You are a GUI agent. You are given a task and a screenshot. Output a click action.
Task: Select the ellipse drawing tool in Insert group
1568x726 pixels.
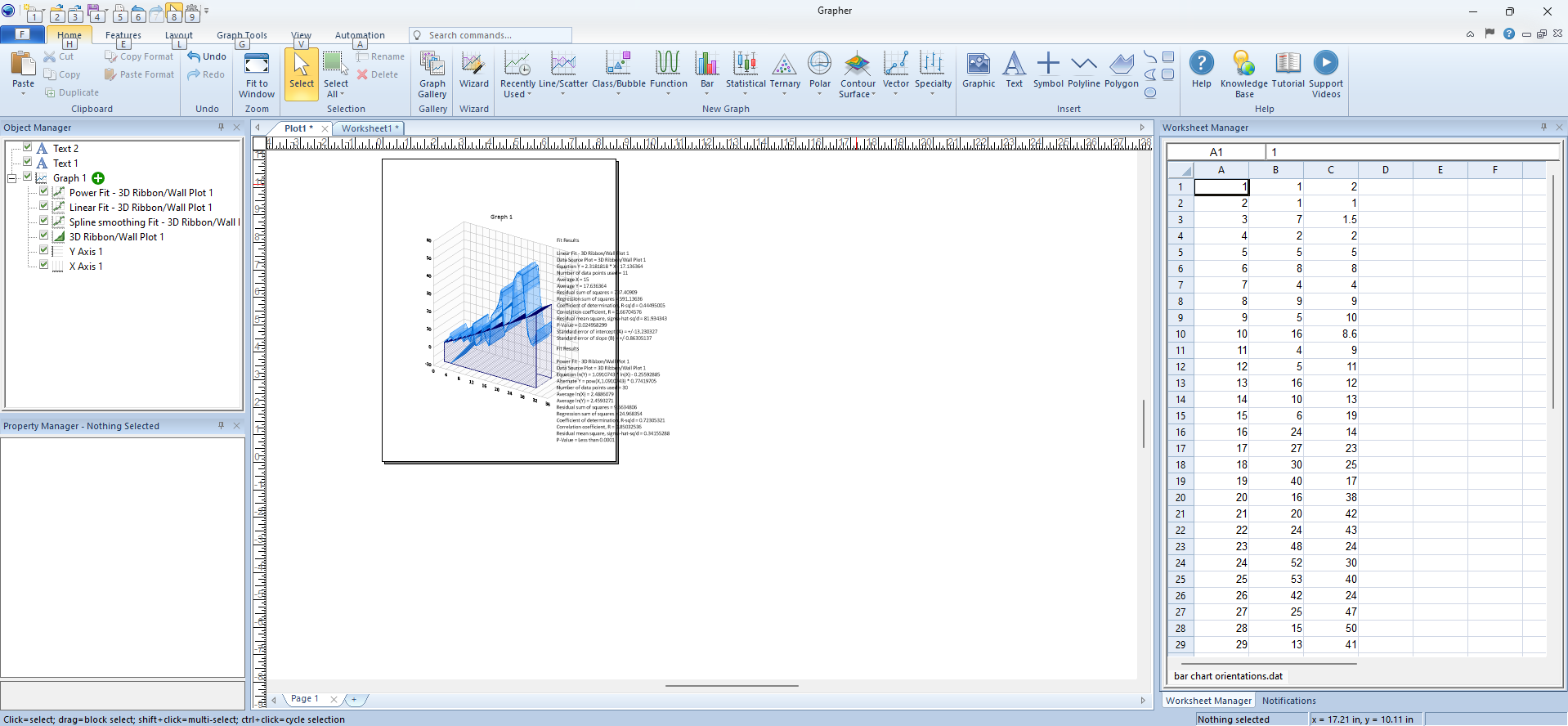(1150, 92)
